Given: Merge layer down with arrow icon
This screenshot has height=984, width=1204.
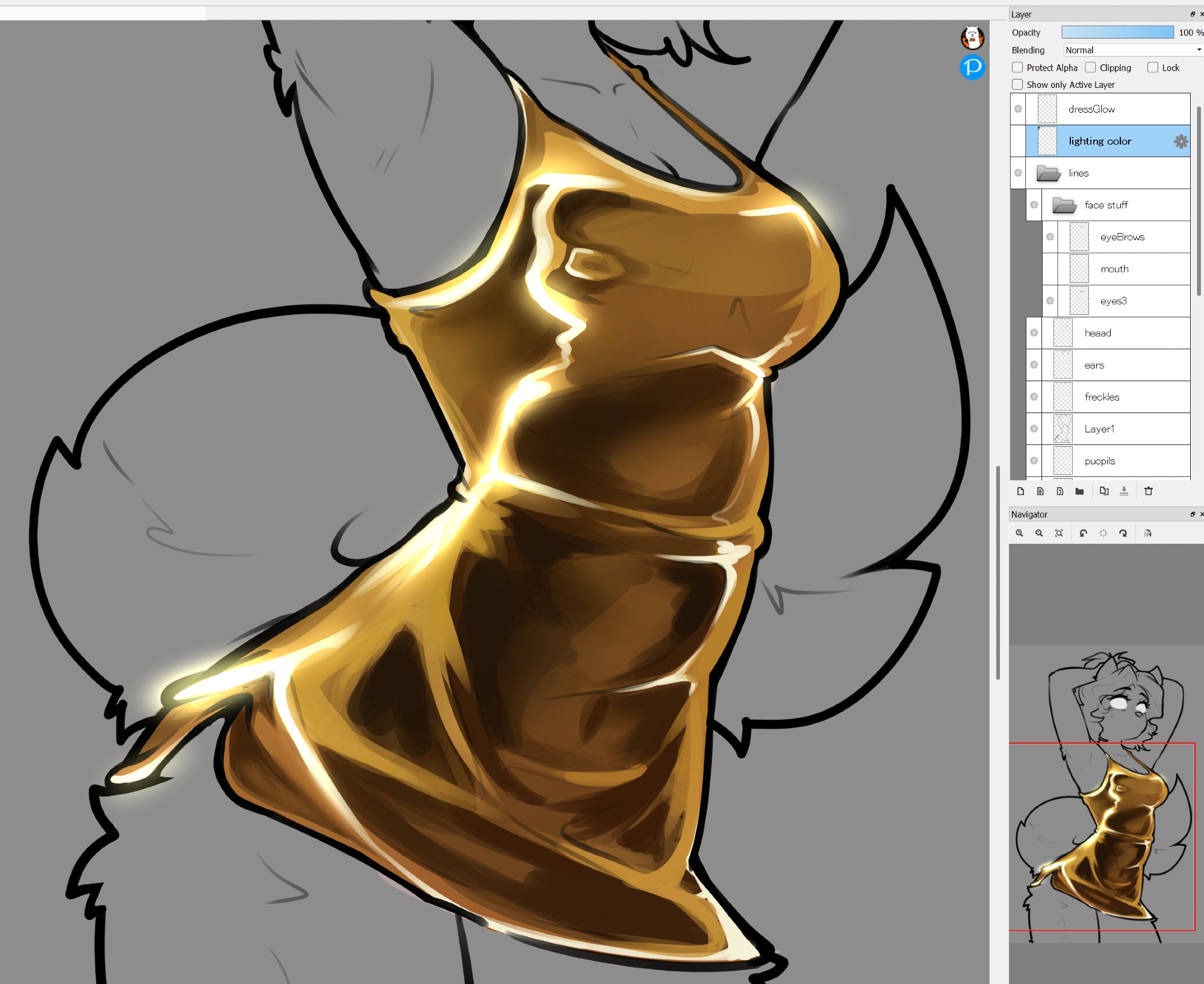Looking at the screenshot, I should pos(1123,491).
